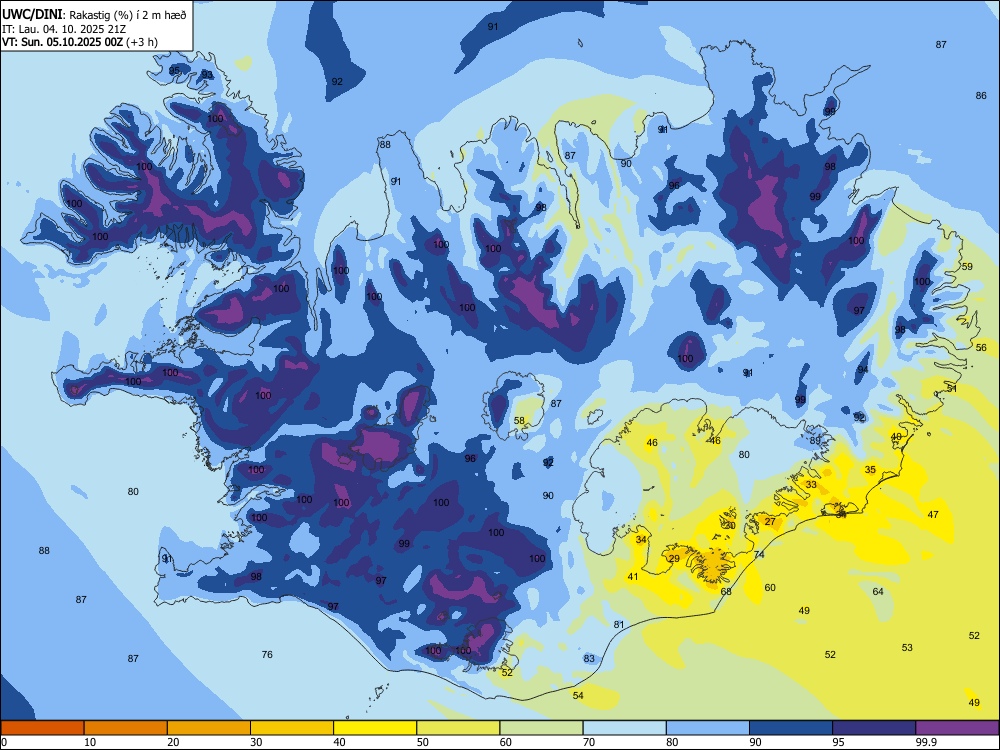1000x750 pixels.
Task: Click the '95' tick label in color scale
Action: coord(838,742)
